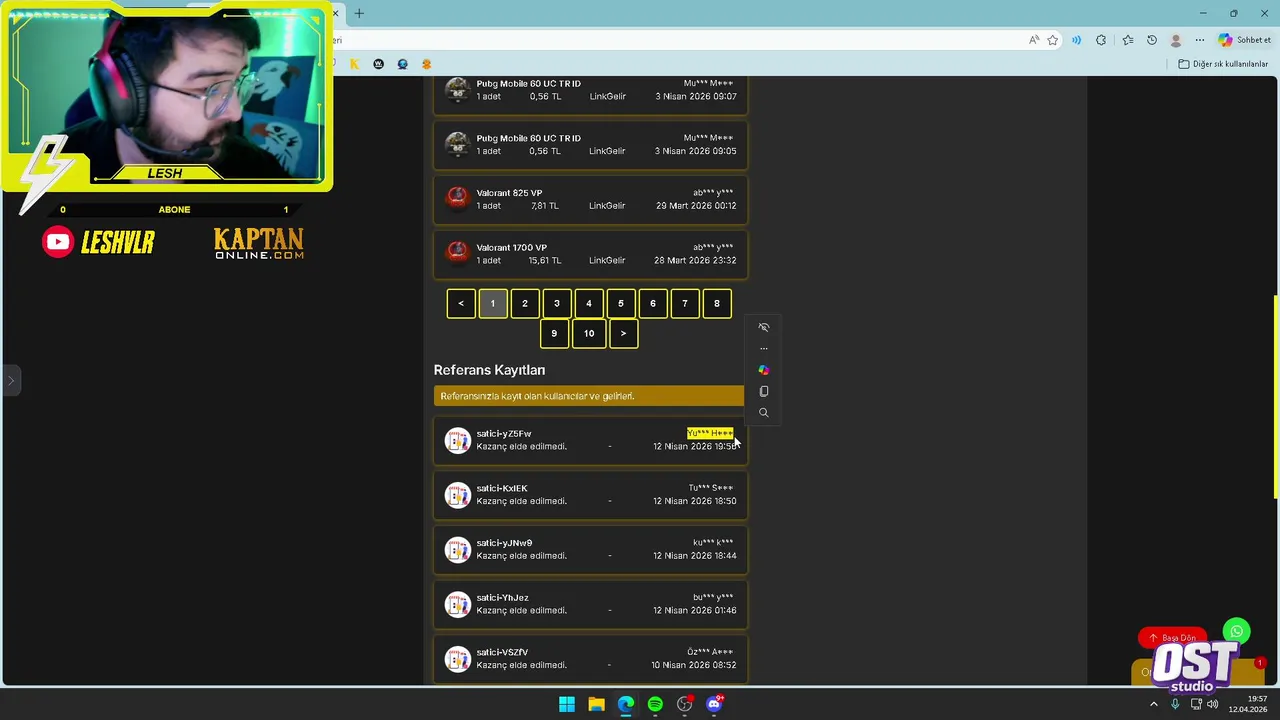Click the colorful Copilot icon in mini menu

tap(764, 370)
